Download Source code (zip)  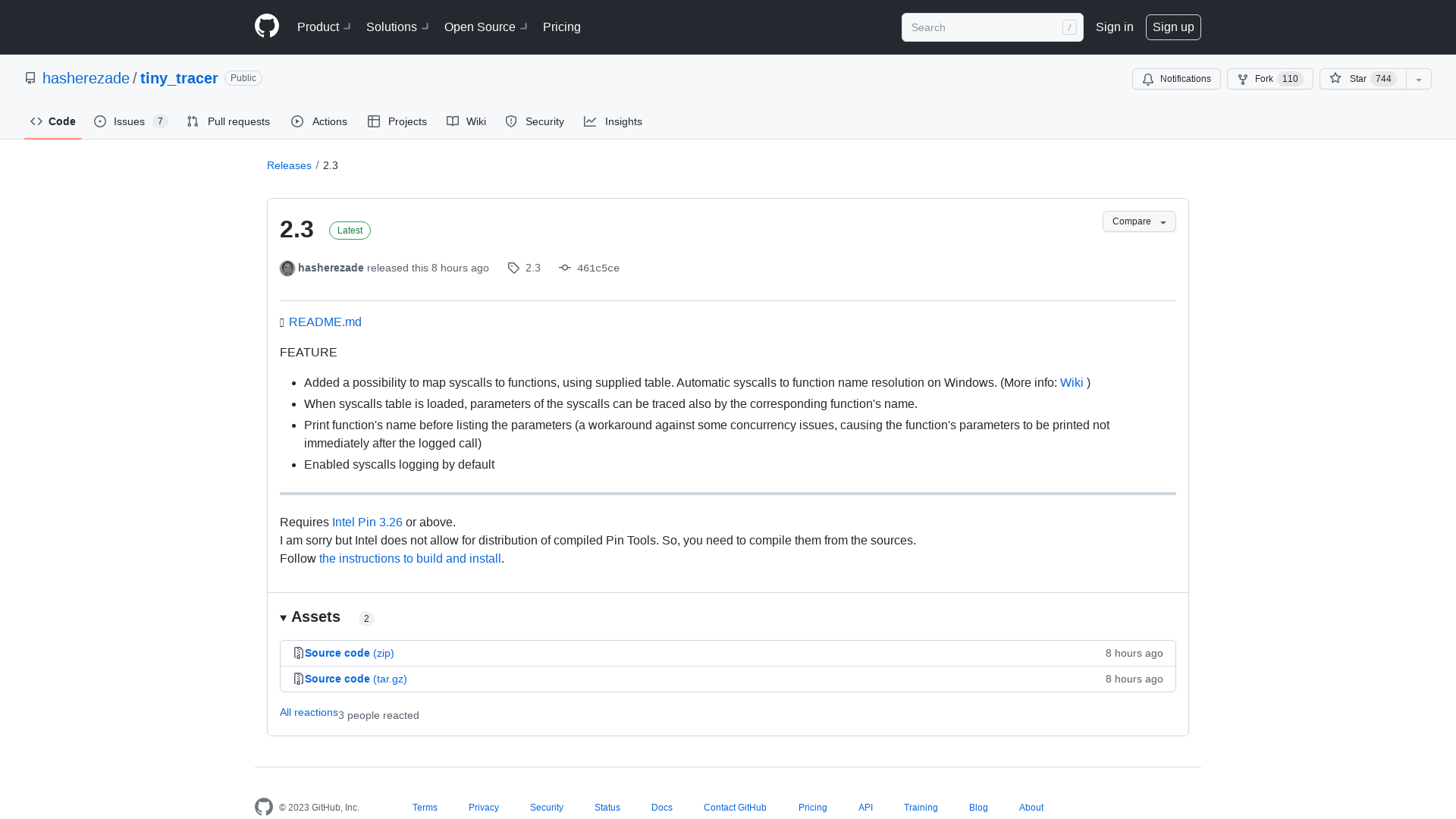(350, 653)
